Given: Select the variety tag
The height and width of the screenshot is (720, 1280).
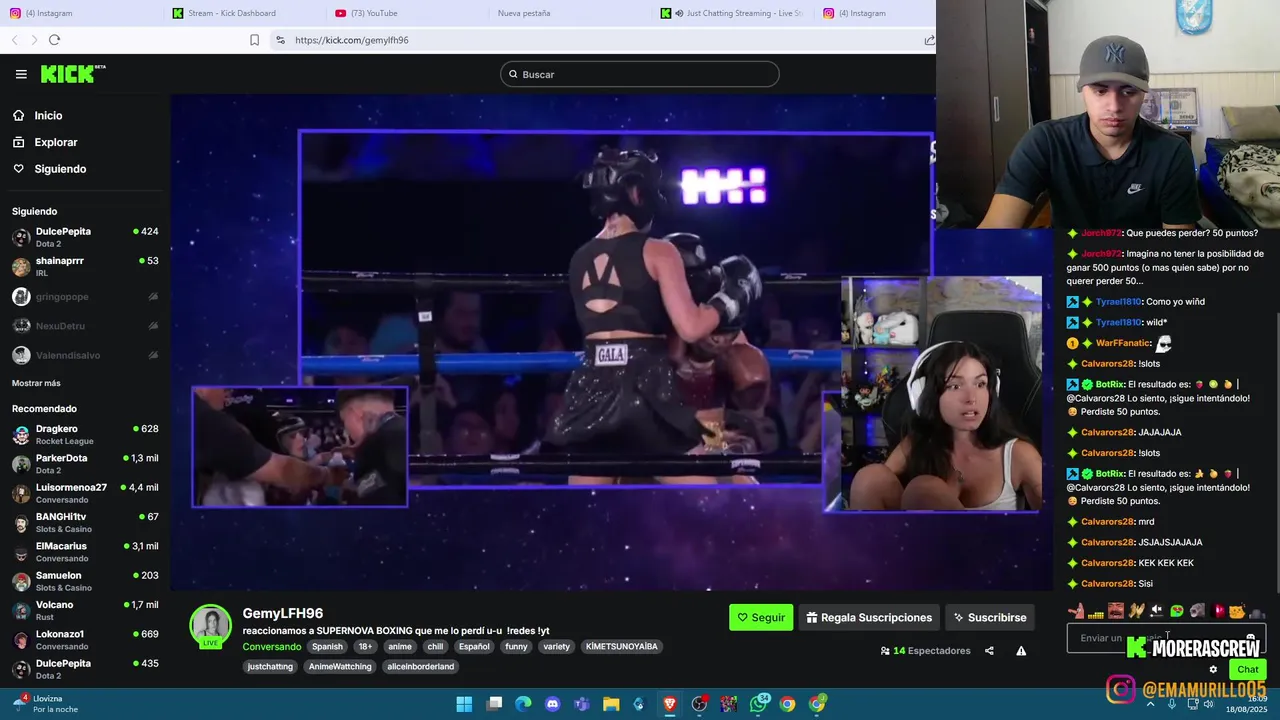Looking at the screenshot, I should tap(556, 647).
